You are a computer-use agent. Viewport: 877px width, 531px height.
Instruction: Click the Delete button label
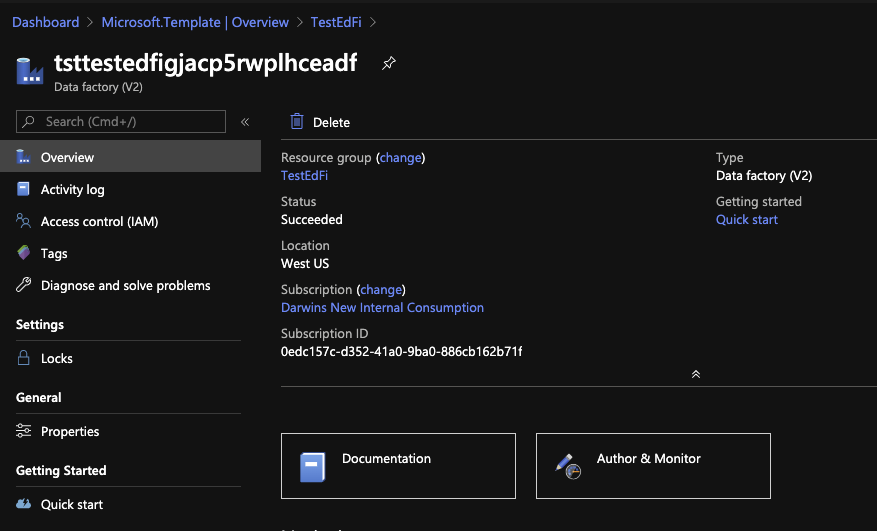pyautogui.click(x=331, y=122)
